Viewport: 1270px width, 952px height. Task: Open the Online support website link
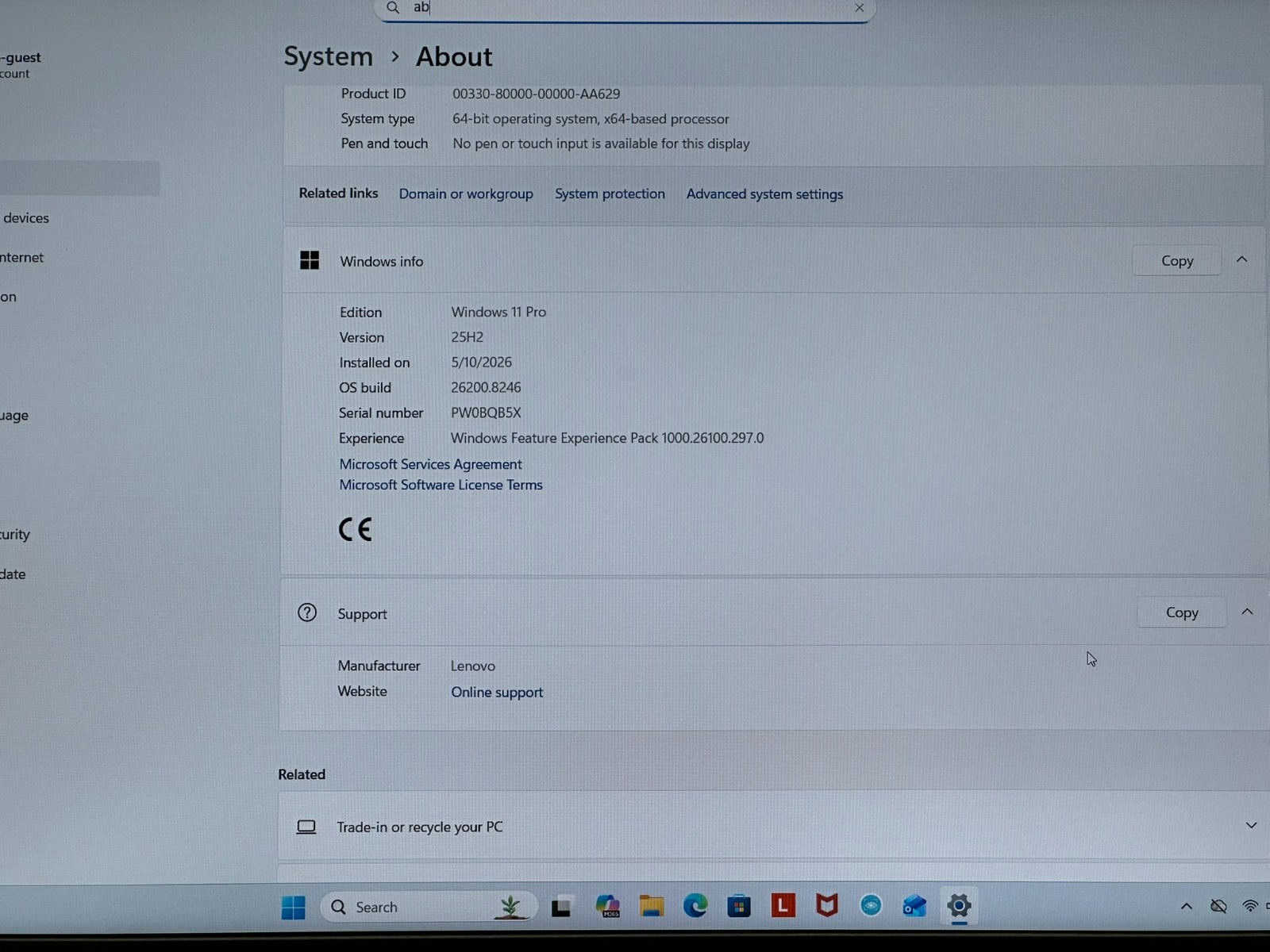[497, 692]
